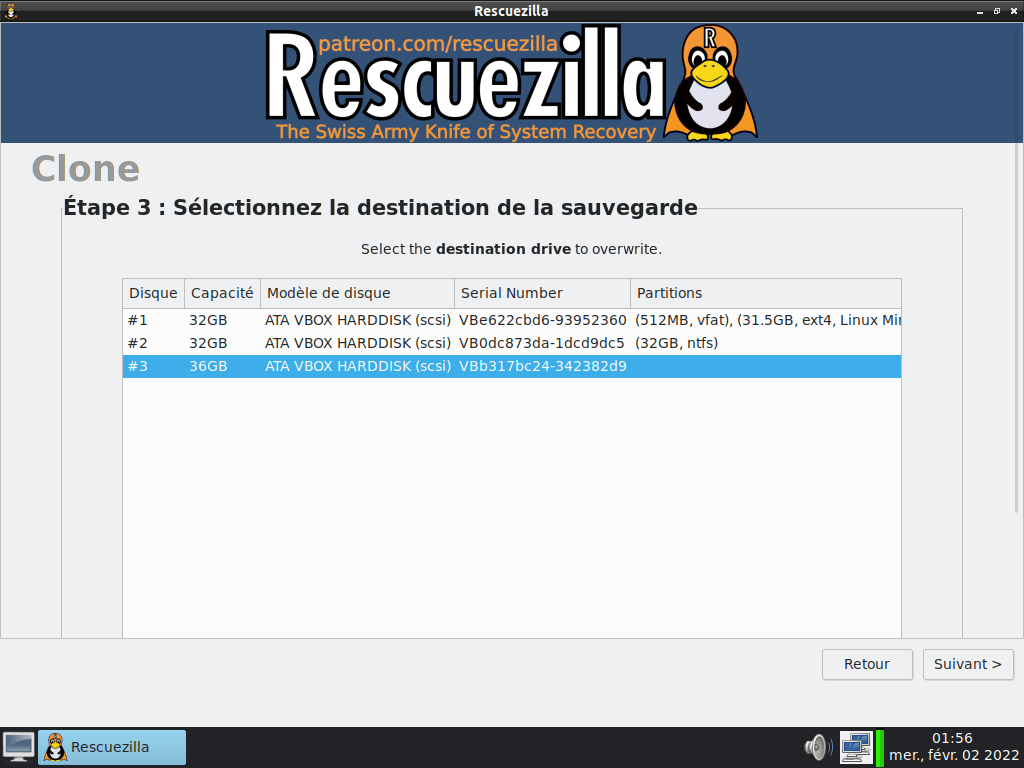This screenshot has width=1024, height=768.
Task: Click the disk model cell of disk #2
Action: (x=358, y=344)
